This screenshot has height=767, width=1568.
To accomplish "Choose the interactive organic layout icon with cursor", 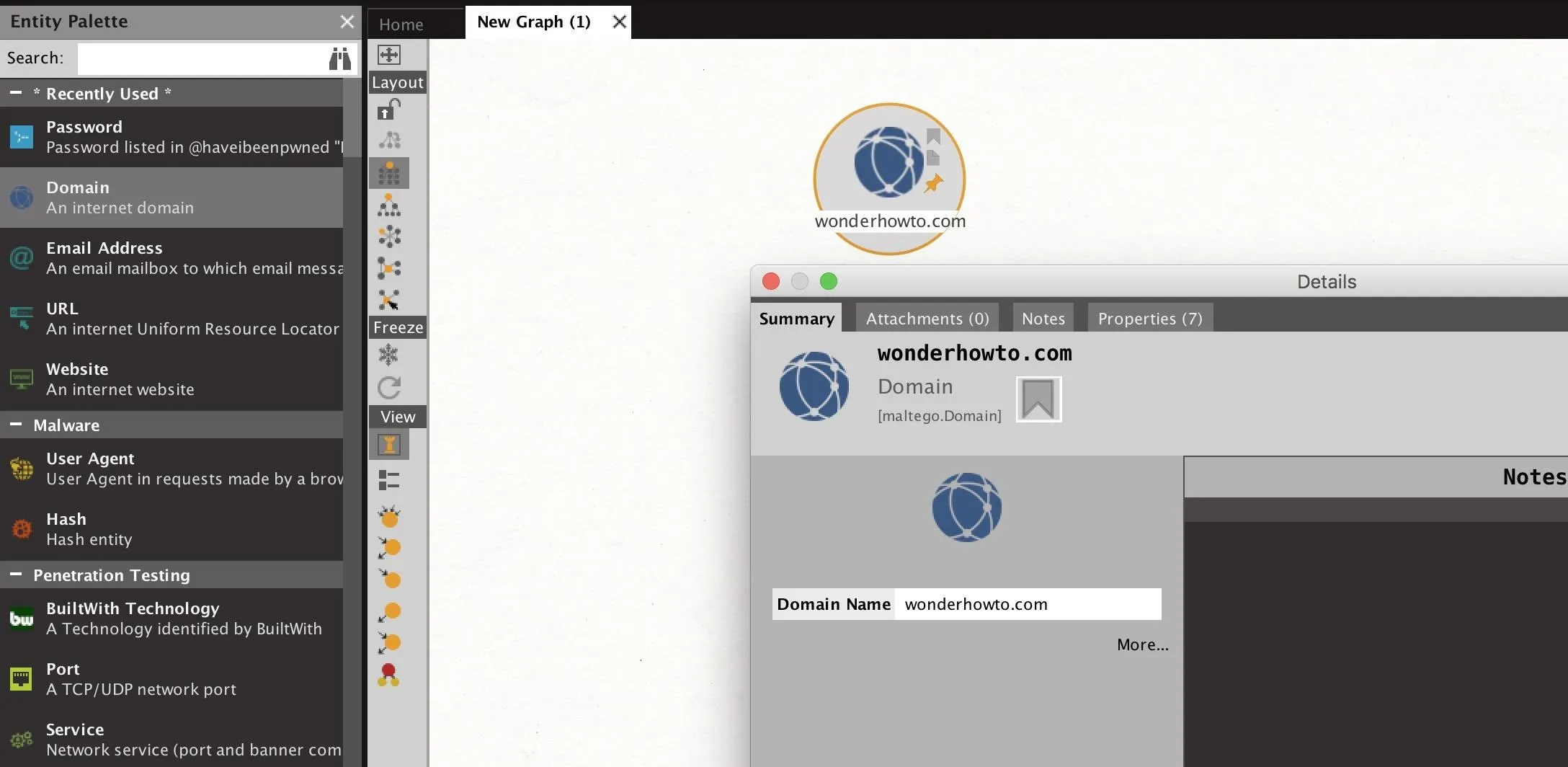I will [389, 299].
